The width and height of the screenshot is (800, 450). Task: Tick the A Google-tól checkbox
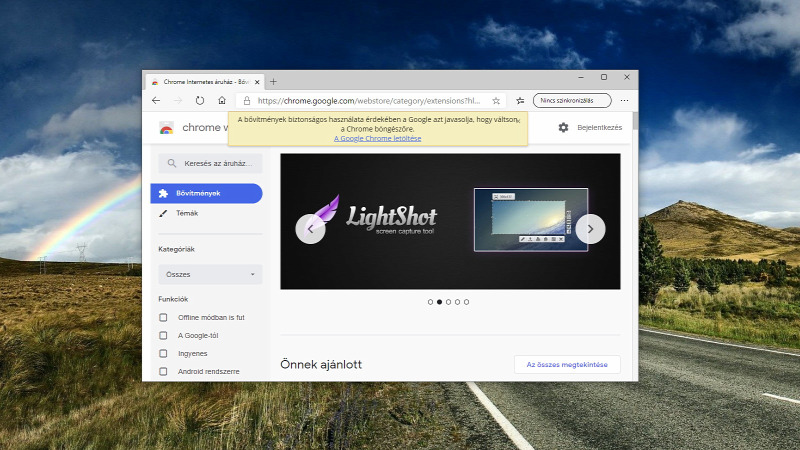(163, 335)
